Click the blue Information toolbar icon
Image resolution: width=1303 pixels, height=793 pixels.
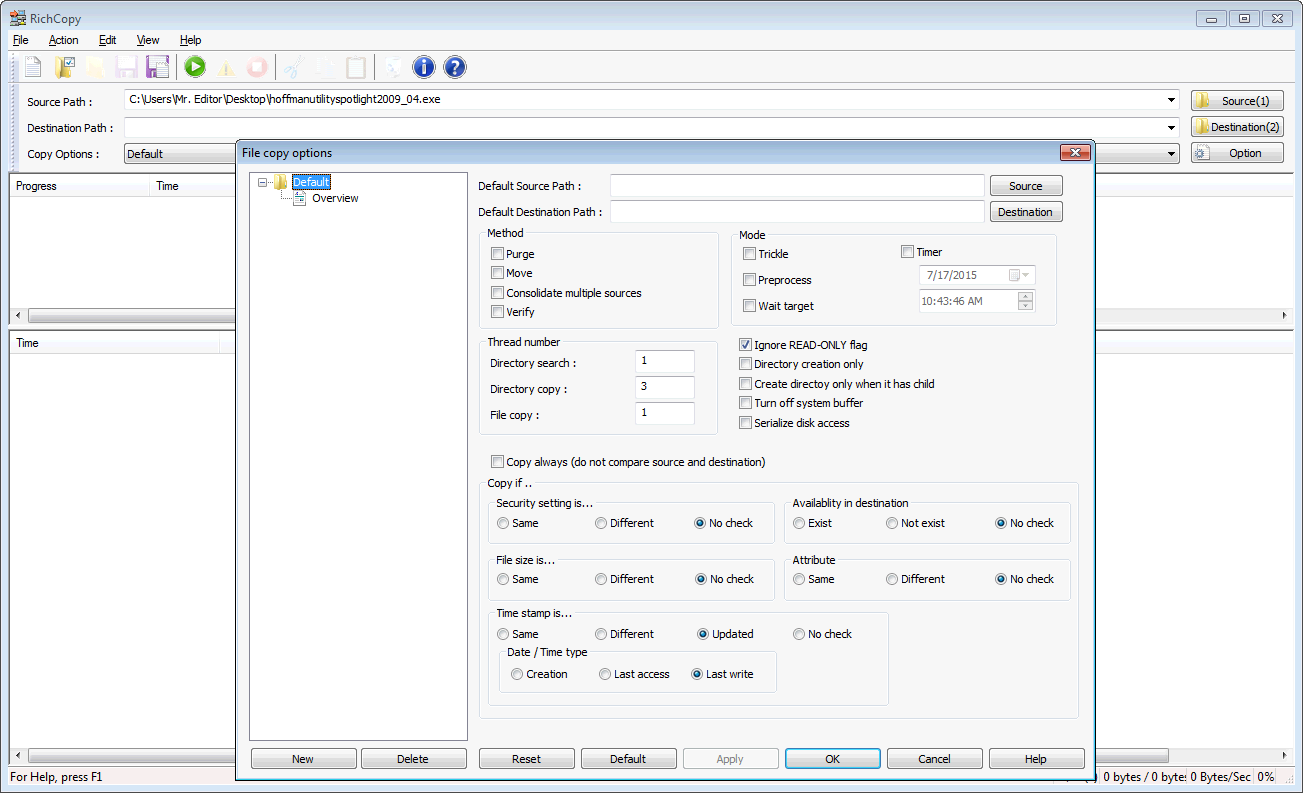424,67
